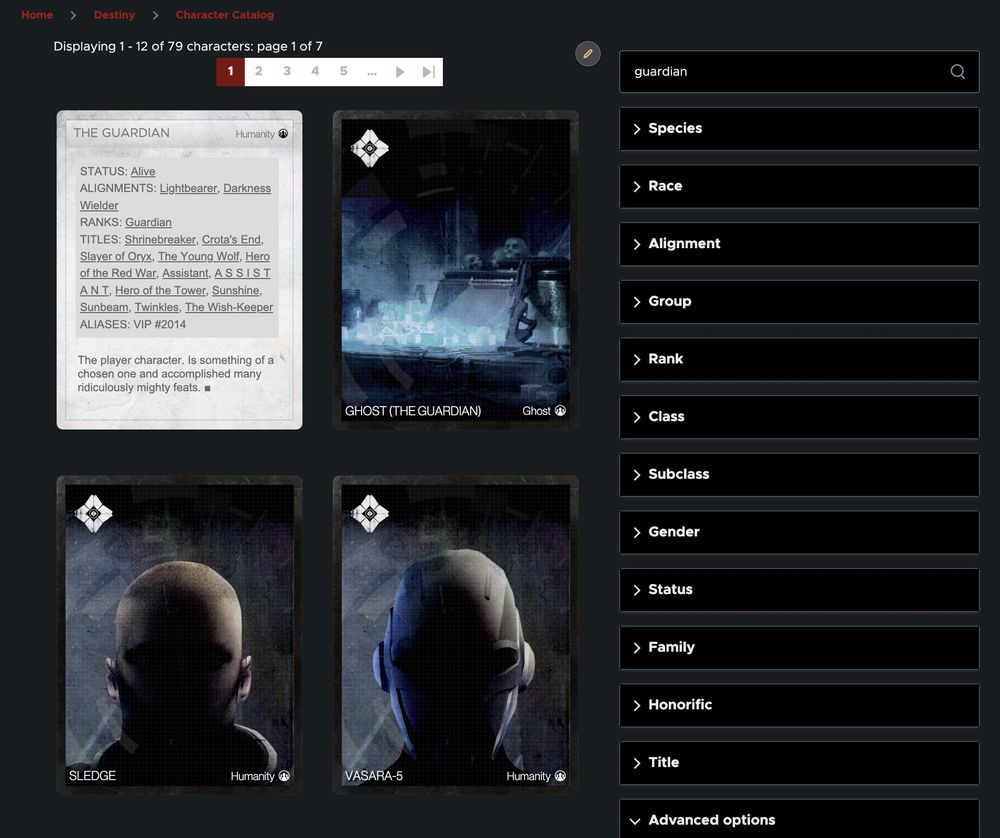This screenshot has height=838, width=1000.
Task: Click the pencil edit icon
Action: coord(587,54)
